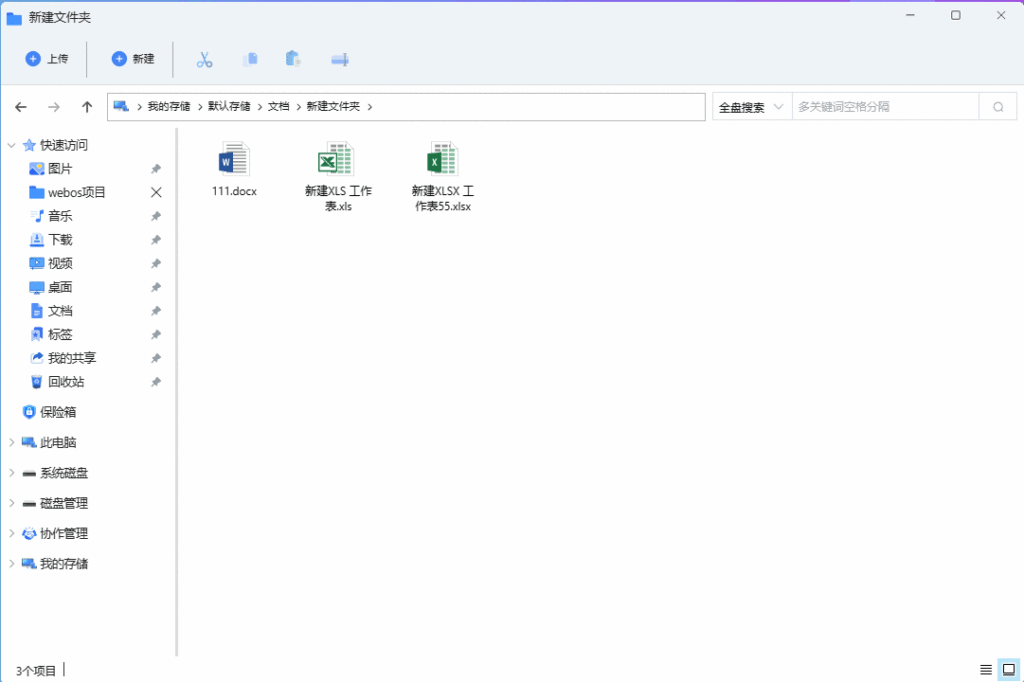Click the rename icon in toolbar
Screen dimensions: 1024x682
[x=340, y=59]
